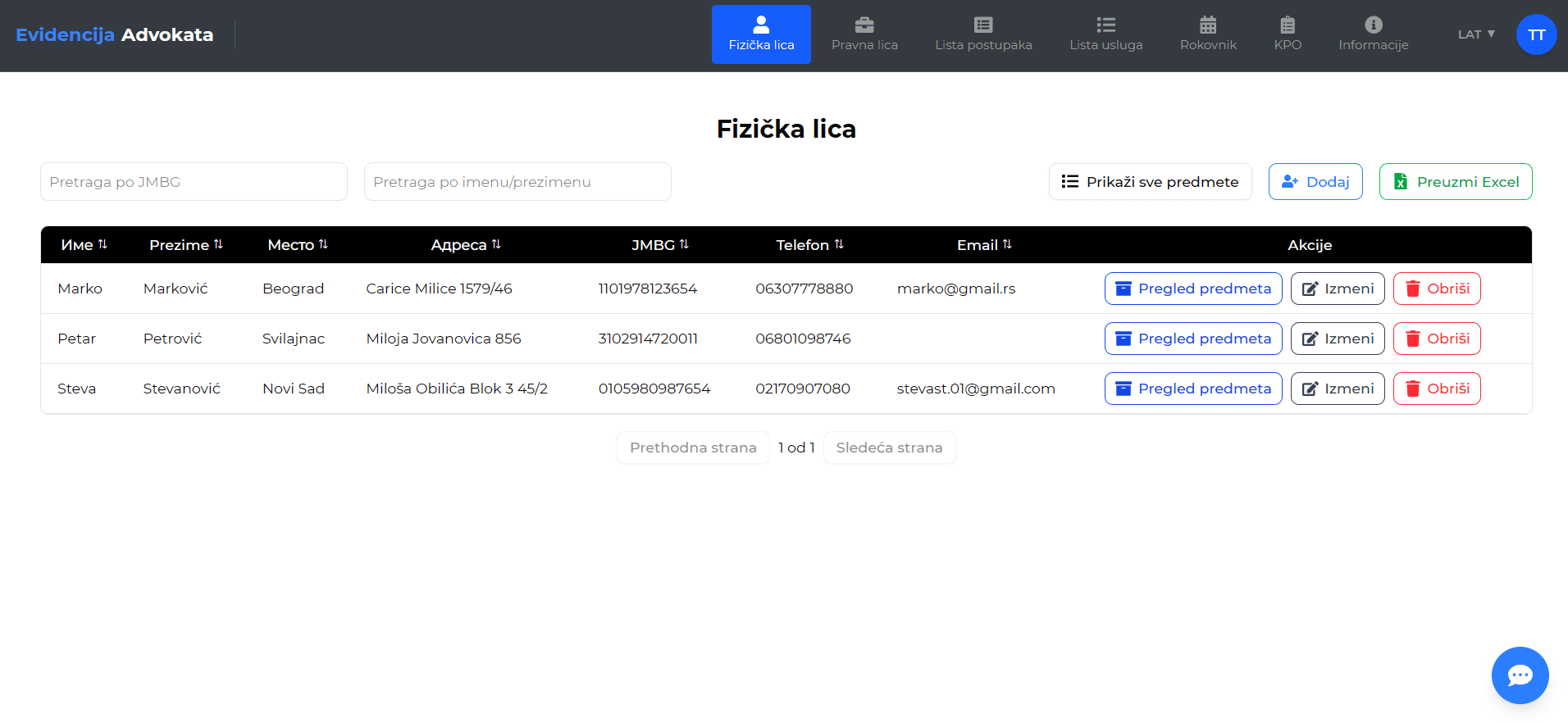Sort by the Адреса column arrows
1568x723 pixels.
click(x=496, y=244)
